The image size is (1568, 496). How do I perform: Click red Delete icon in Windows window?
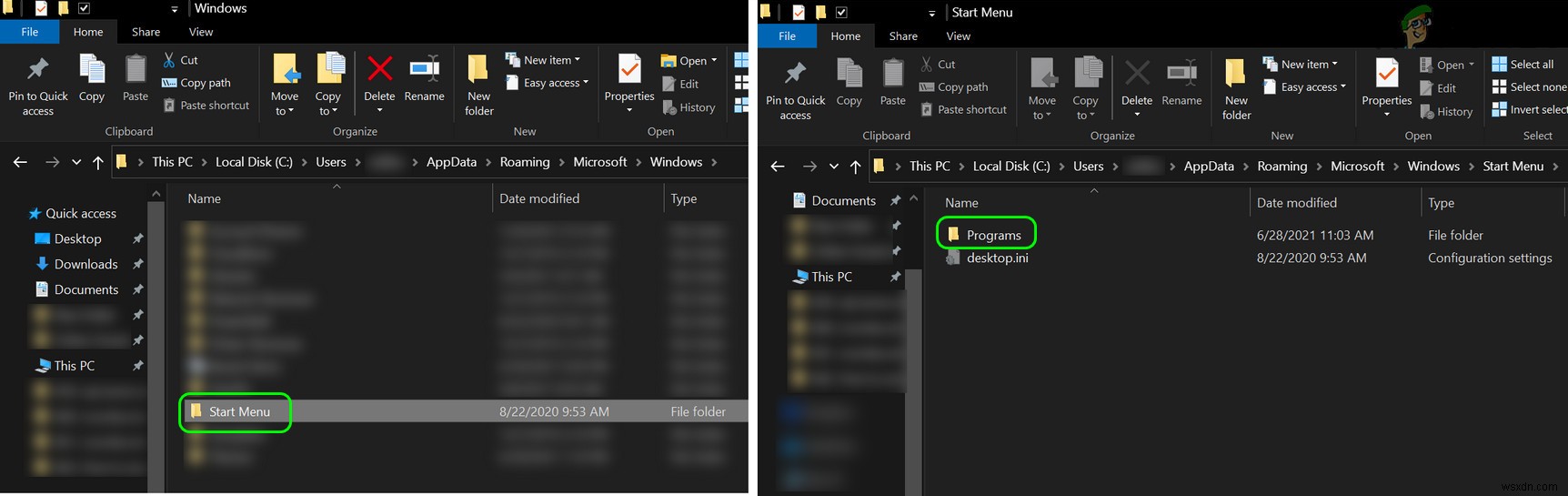coord(379,69)
